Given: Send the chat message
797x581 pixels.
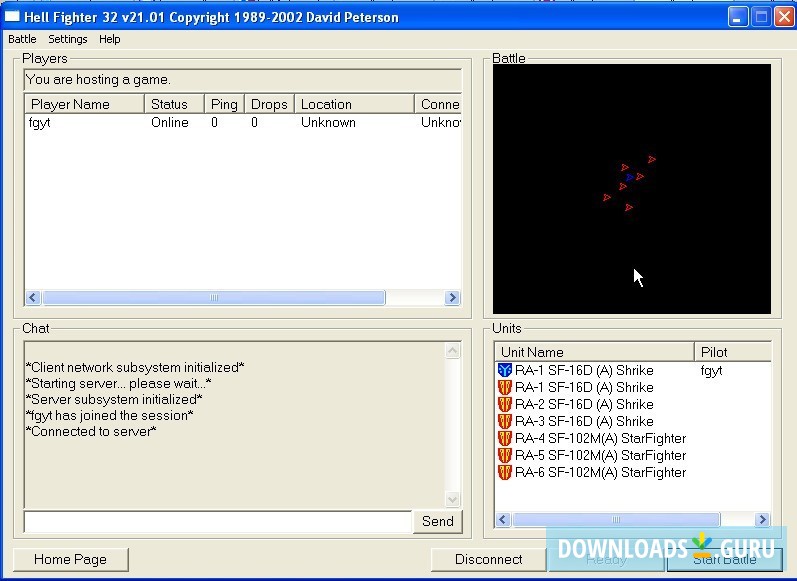Looking at the screenshot, I should coord(438,521).
